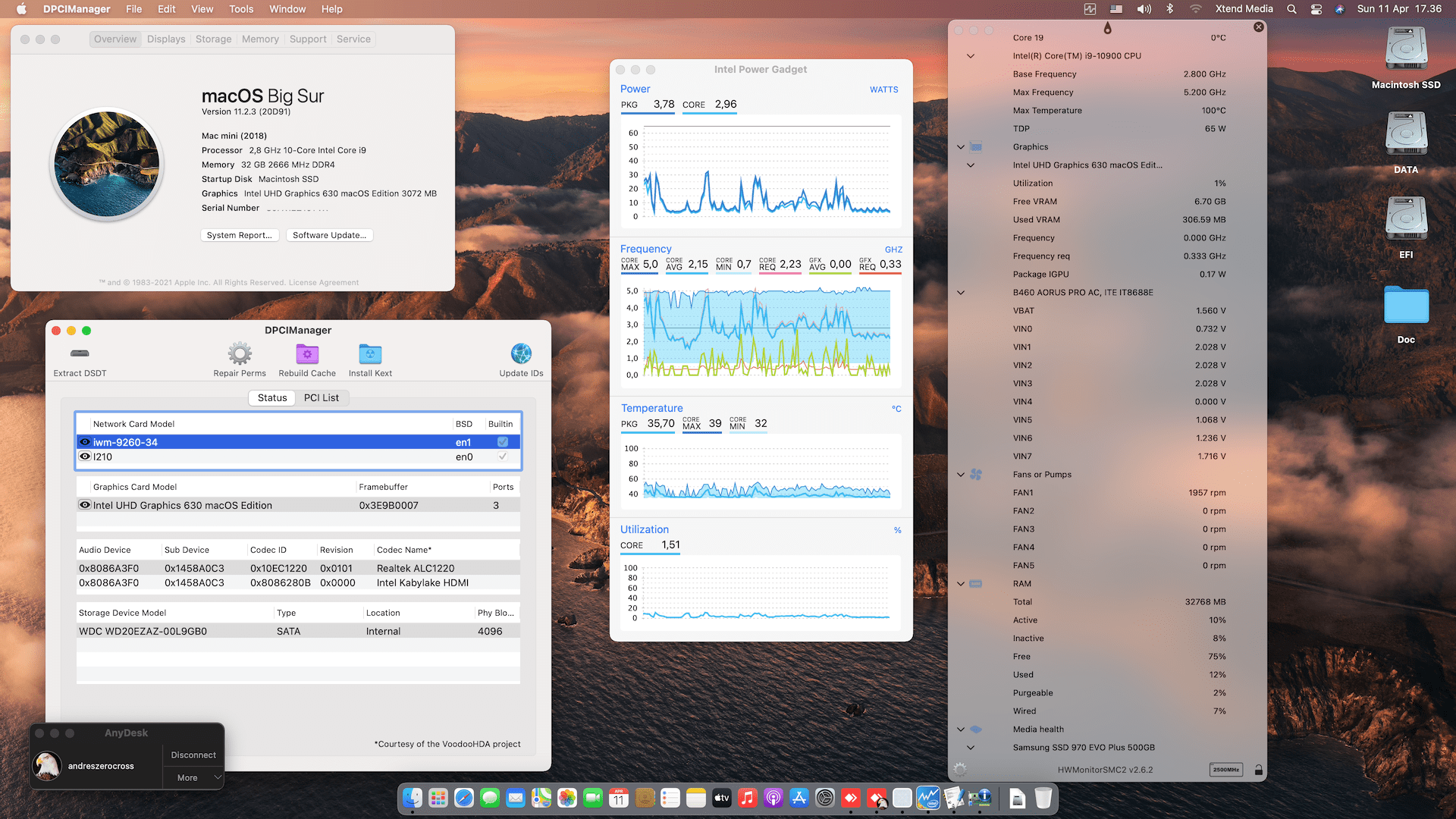The image size is (1456, 819).
Task: Click the andreszerocross avatar in AnyDesk
Action: (47, 766)
